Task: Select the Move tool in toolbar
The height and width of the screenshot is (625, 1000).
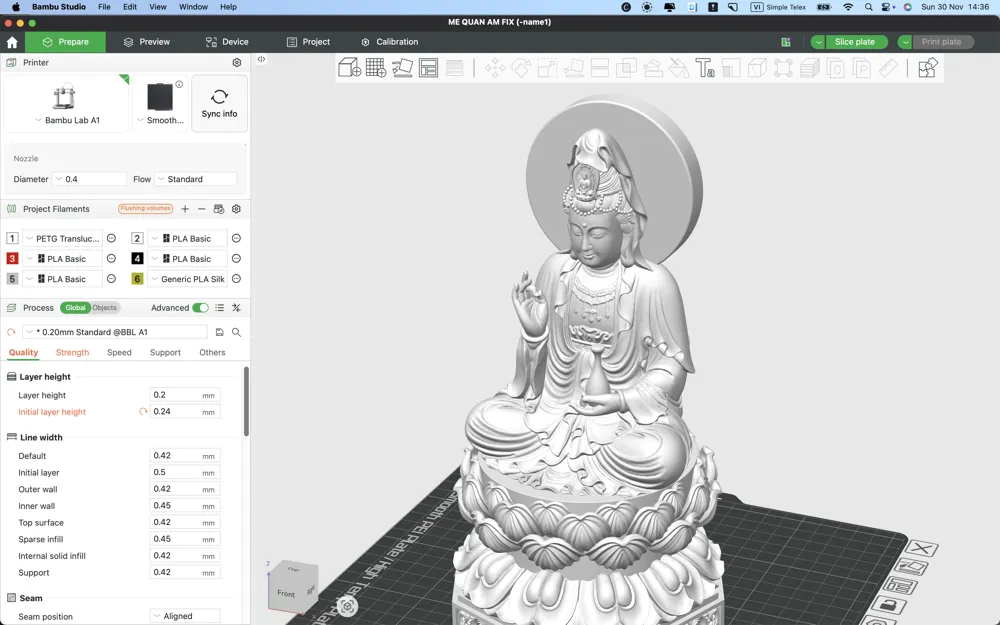Action: [x=494, y=68]
